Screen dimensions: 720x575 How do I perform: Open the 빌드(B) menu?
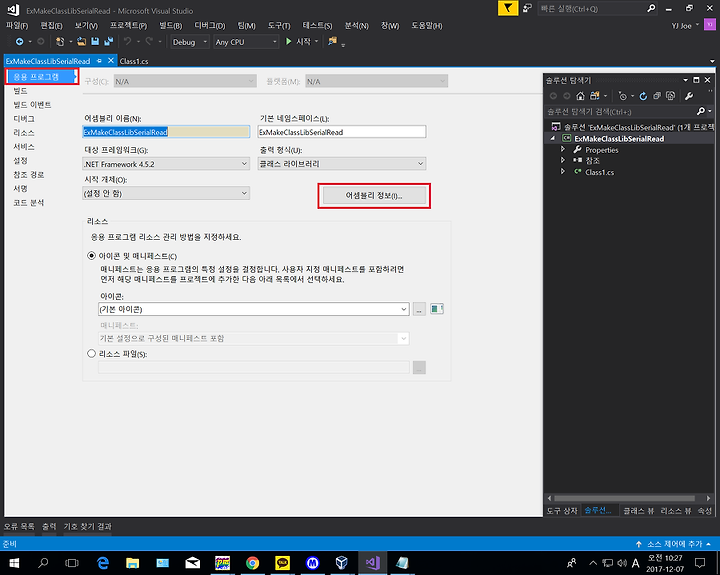(x=170, y=26)
